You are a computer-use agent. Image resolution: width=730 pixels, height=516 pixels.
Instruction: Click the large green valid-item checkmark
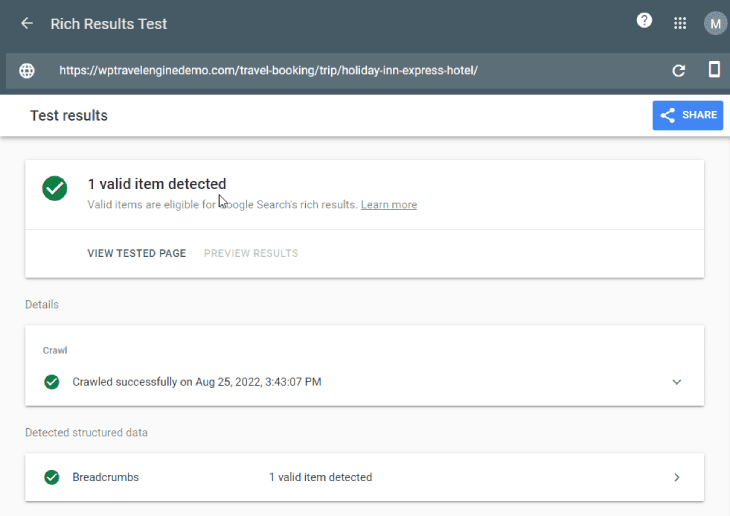point(54,188)
